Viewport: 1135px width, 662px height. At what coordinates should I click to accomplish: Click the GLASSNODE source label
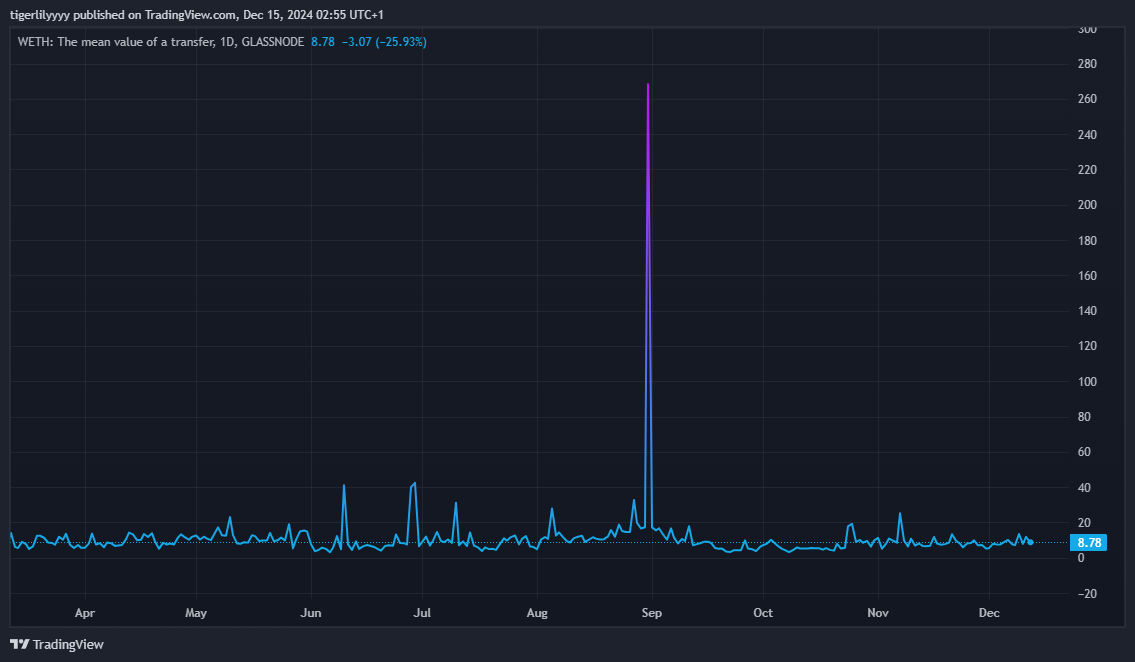[271, 42]
